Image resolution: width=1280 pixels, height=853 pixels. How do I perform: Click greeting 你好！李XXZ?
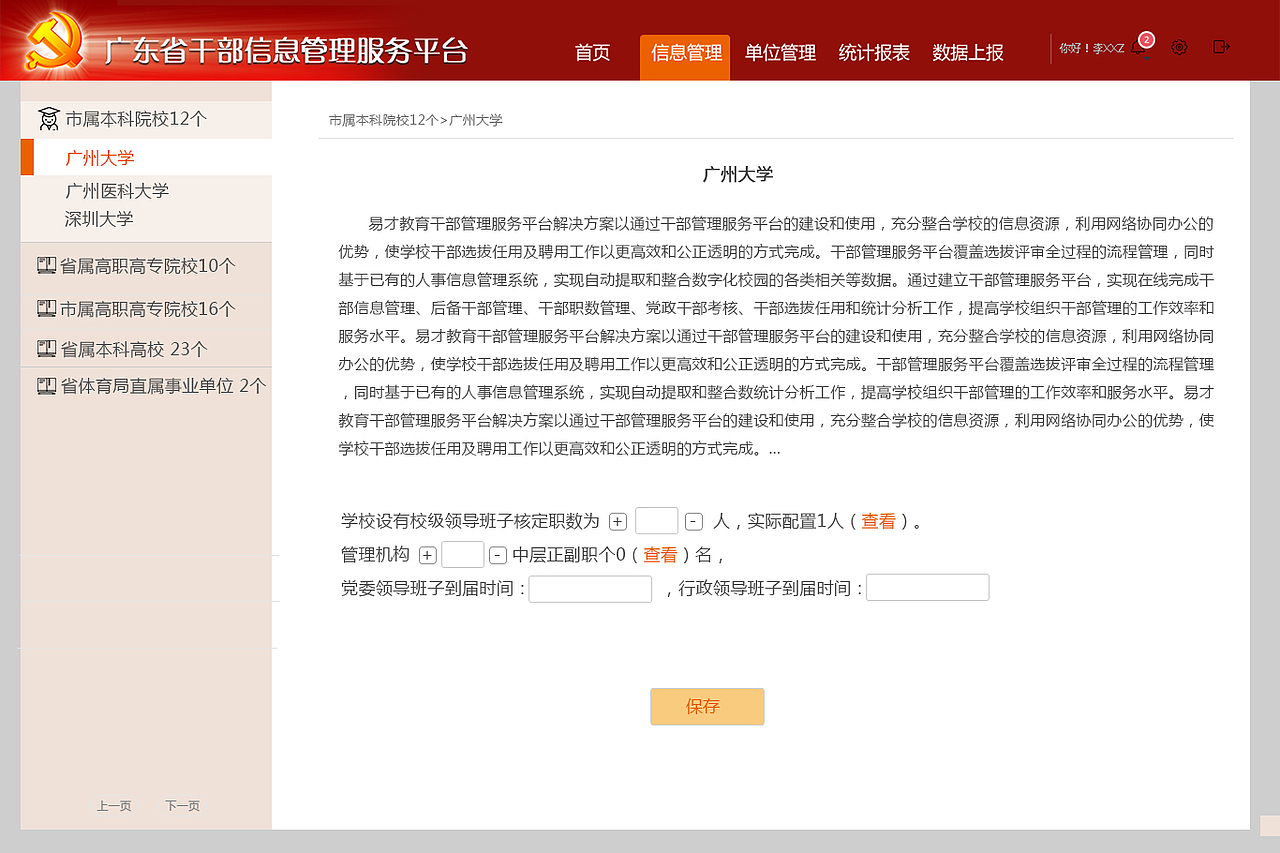tap(1091, 48)
